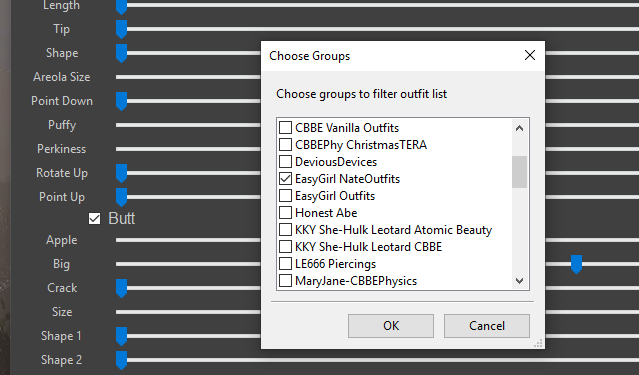Click the Perkiness slider track

point(188,149)
